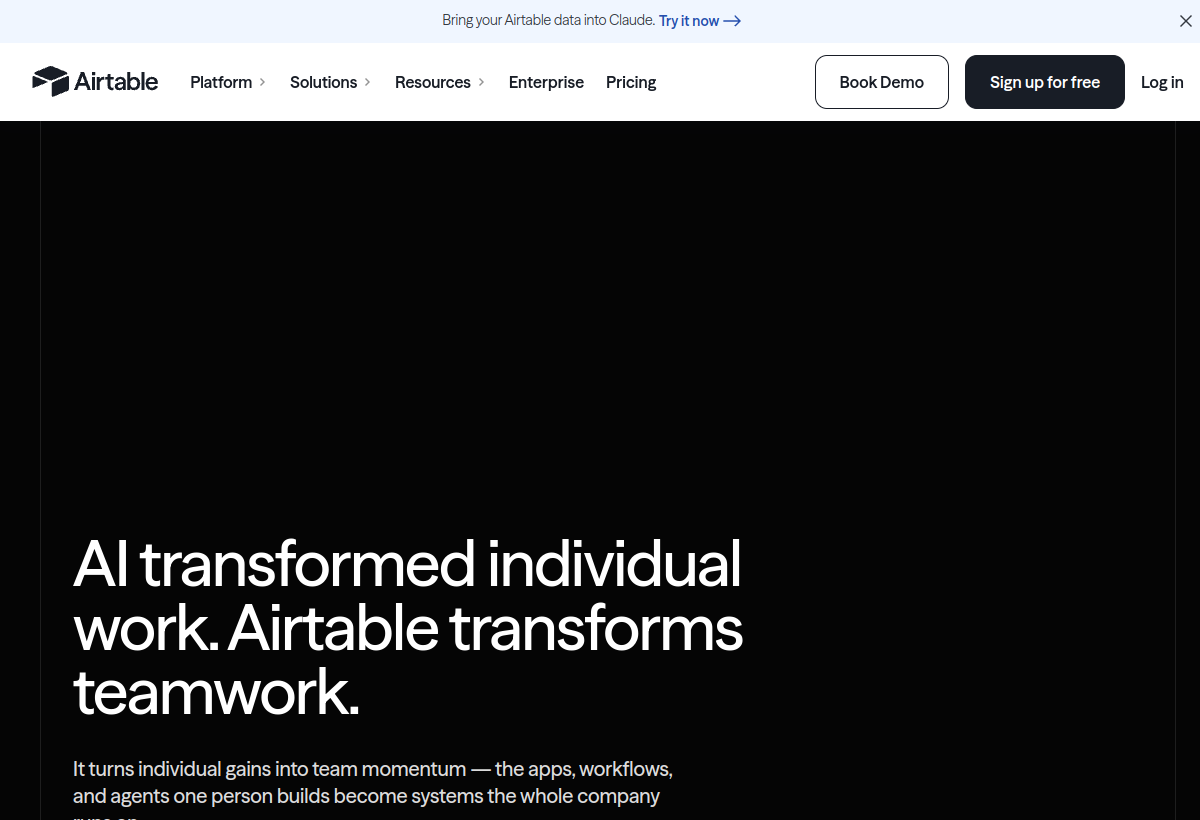Click the 'It turns individual gains' paragraph
Viewport: 1200px width, 820px height.
[372, 790]
